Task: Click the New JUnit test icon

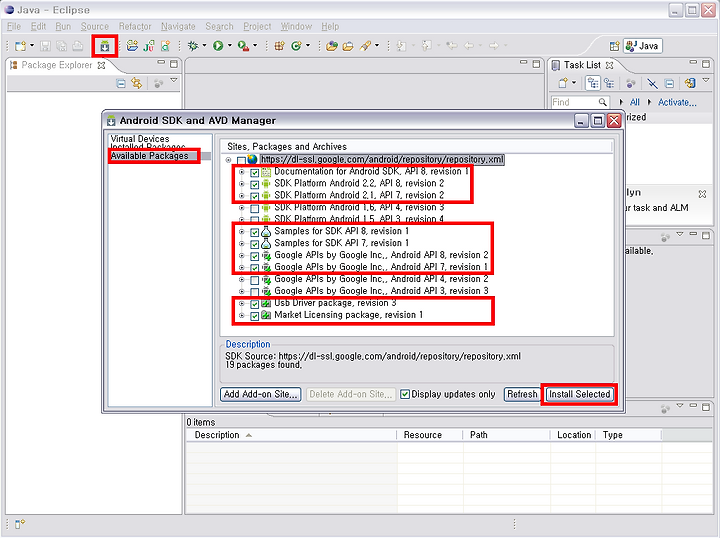Action: (x=149, y=46)
